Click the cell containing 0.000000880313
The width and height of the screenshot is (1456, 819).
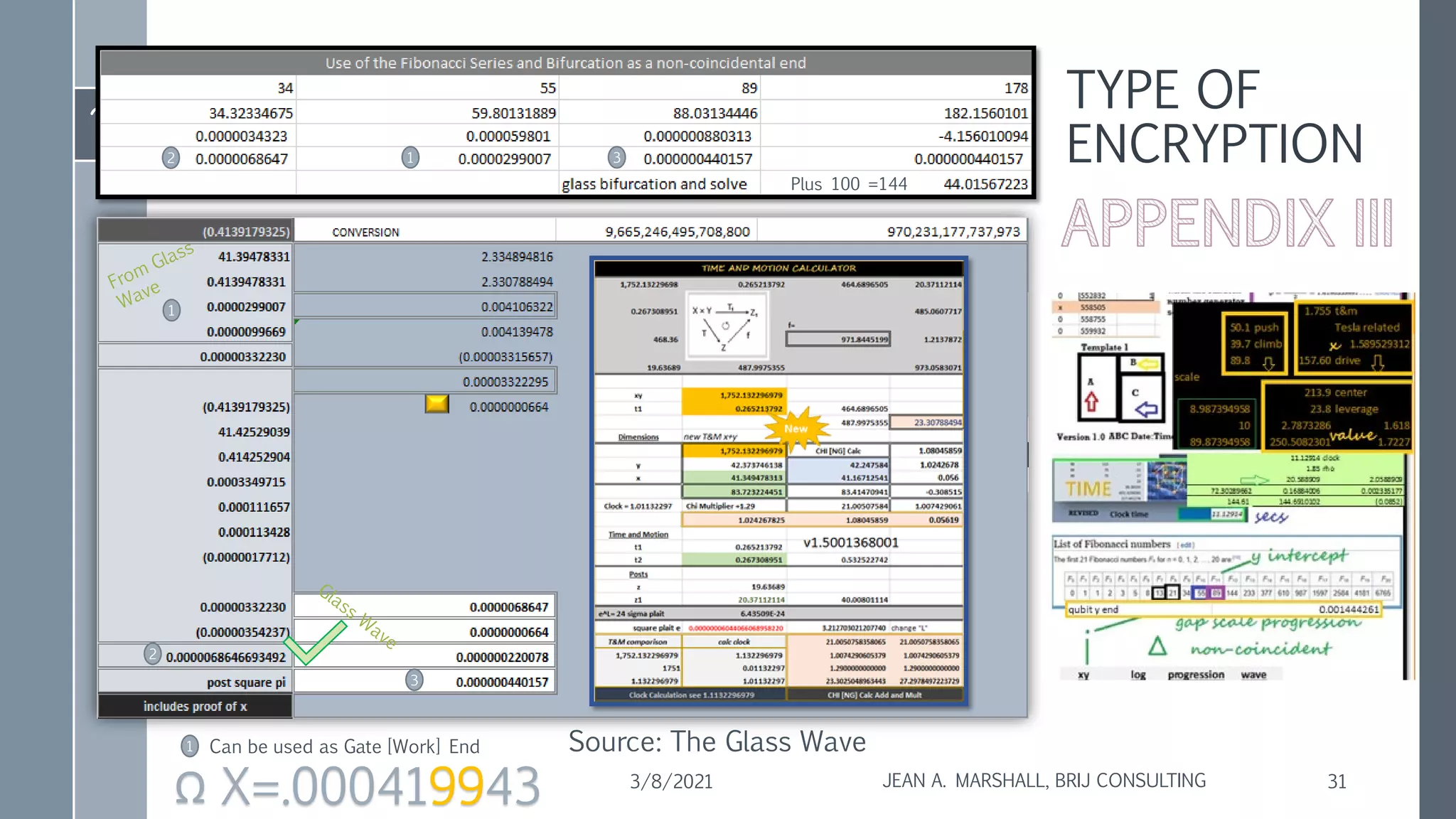coord(660,136)
